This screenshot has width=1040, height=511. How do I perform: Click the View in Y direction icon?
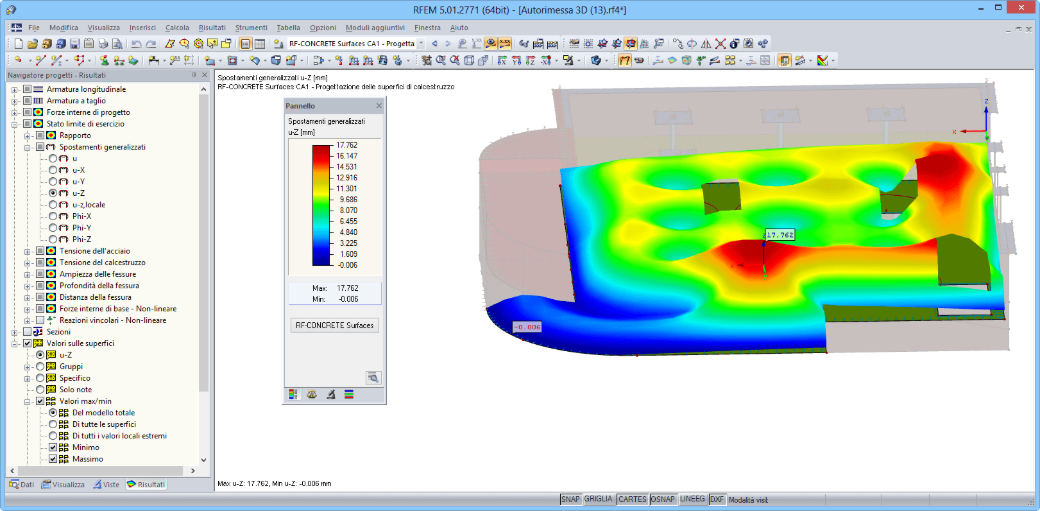click(516, 61)
